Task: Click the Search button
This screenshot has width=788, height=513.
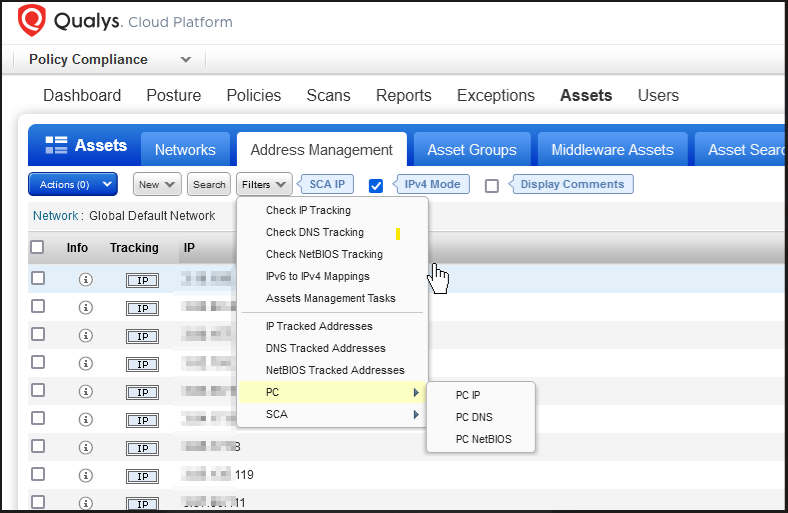Action: point(209,185)
